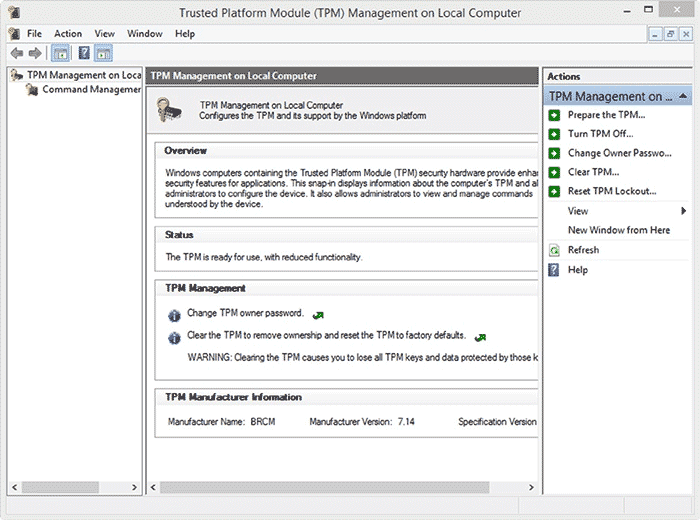Click the Forward arrow toolbar icon

pyautogui.click(x=35, y=53)
